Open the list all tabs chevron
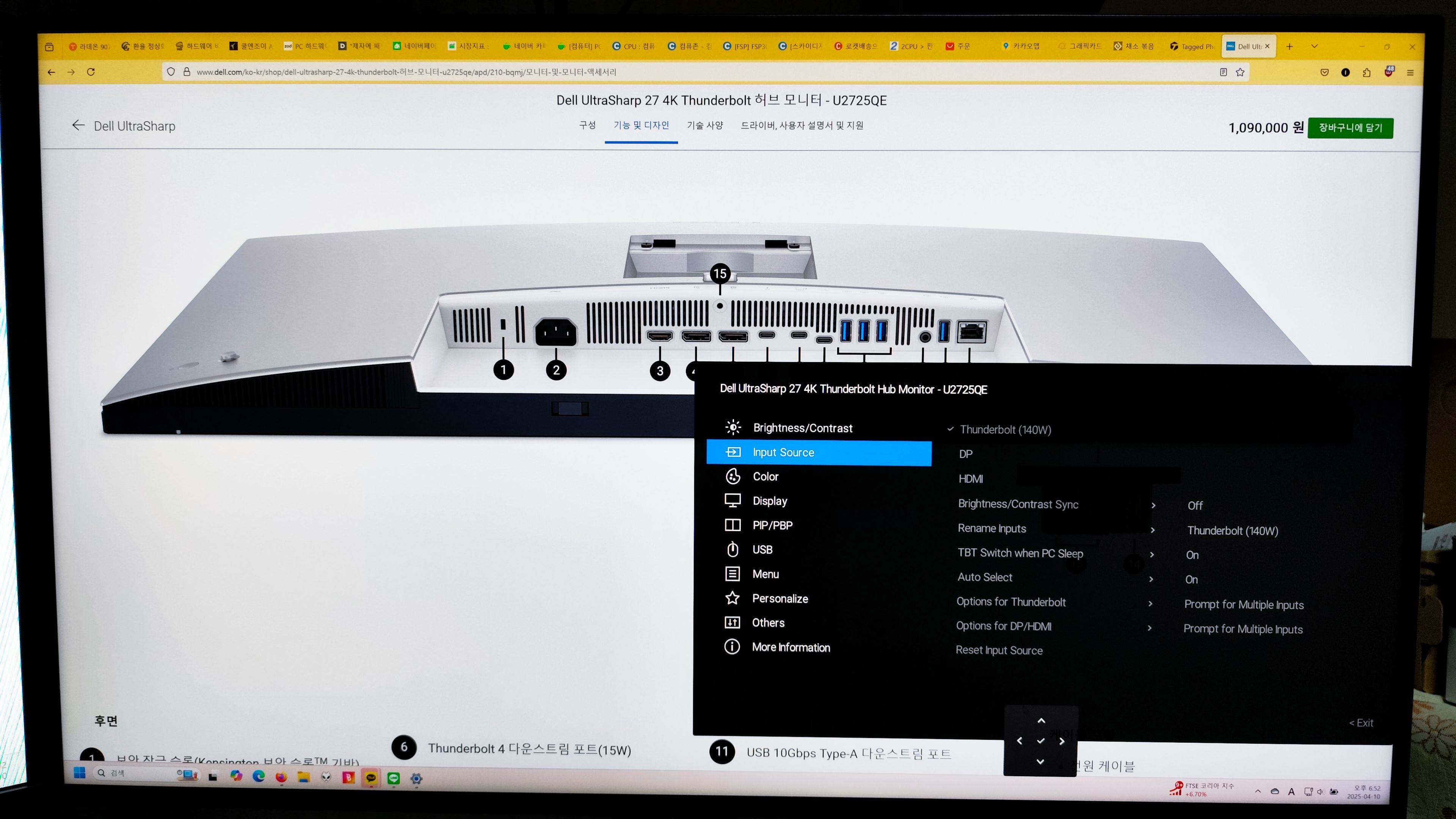Screen dimensions: 1456x819 (1314, 46)
